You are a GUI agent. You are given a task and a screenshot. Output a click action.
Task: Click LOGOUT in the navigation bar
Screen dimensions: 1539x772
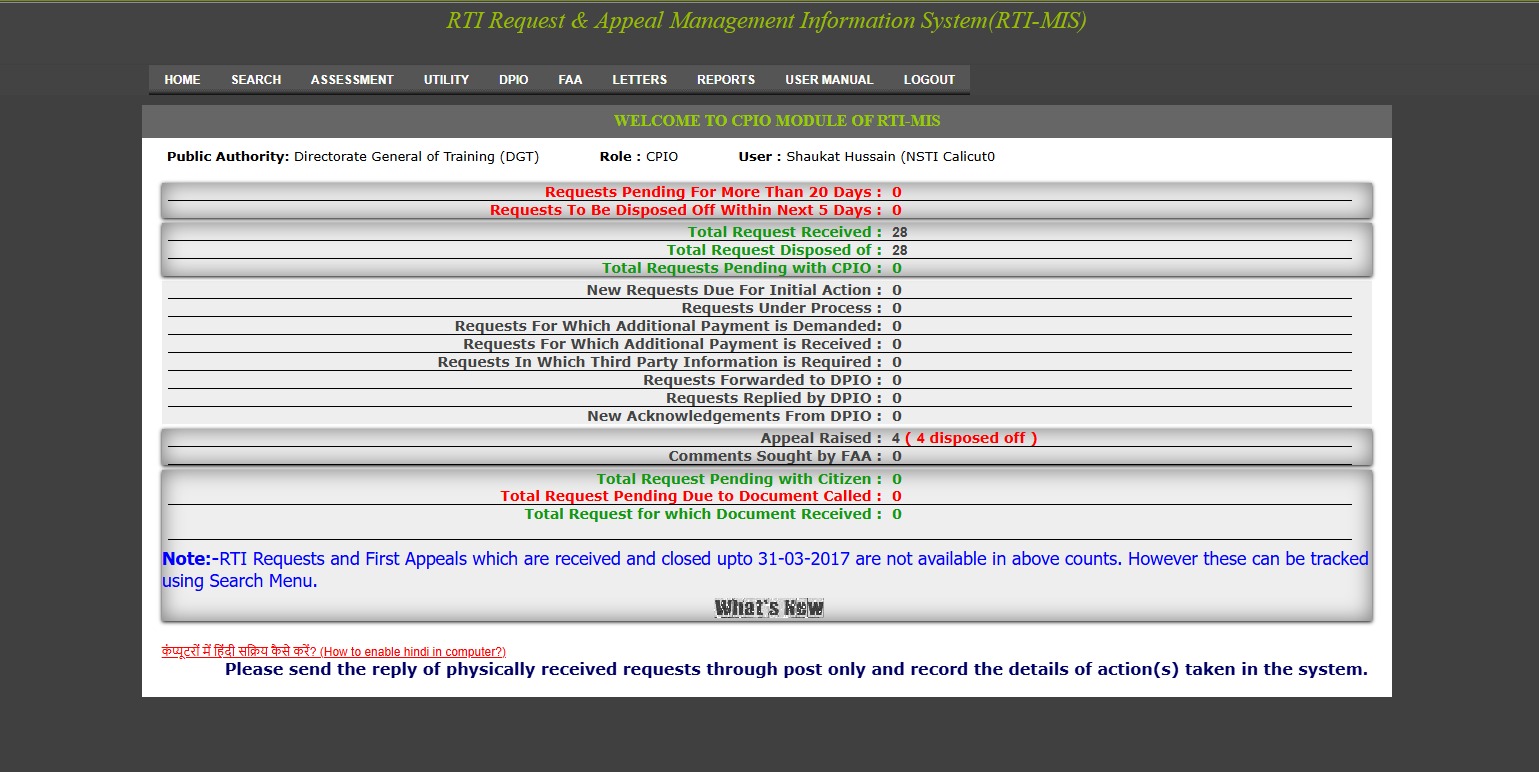pos(929,80)
